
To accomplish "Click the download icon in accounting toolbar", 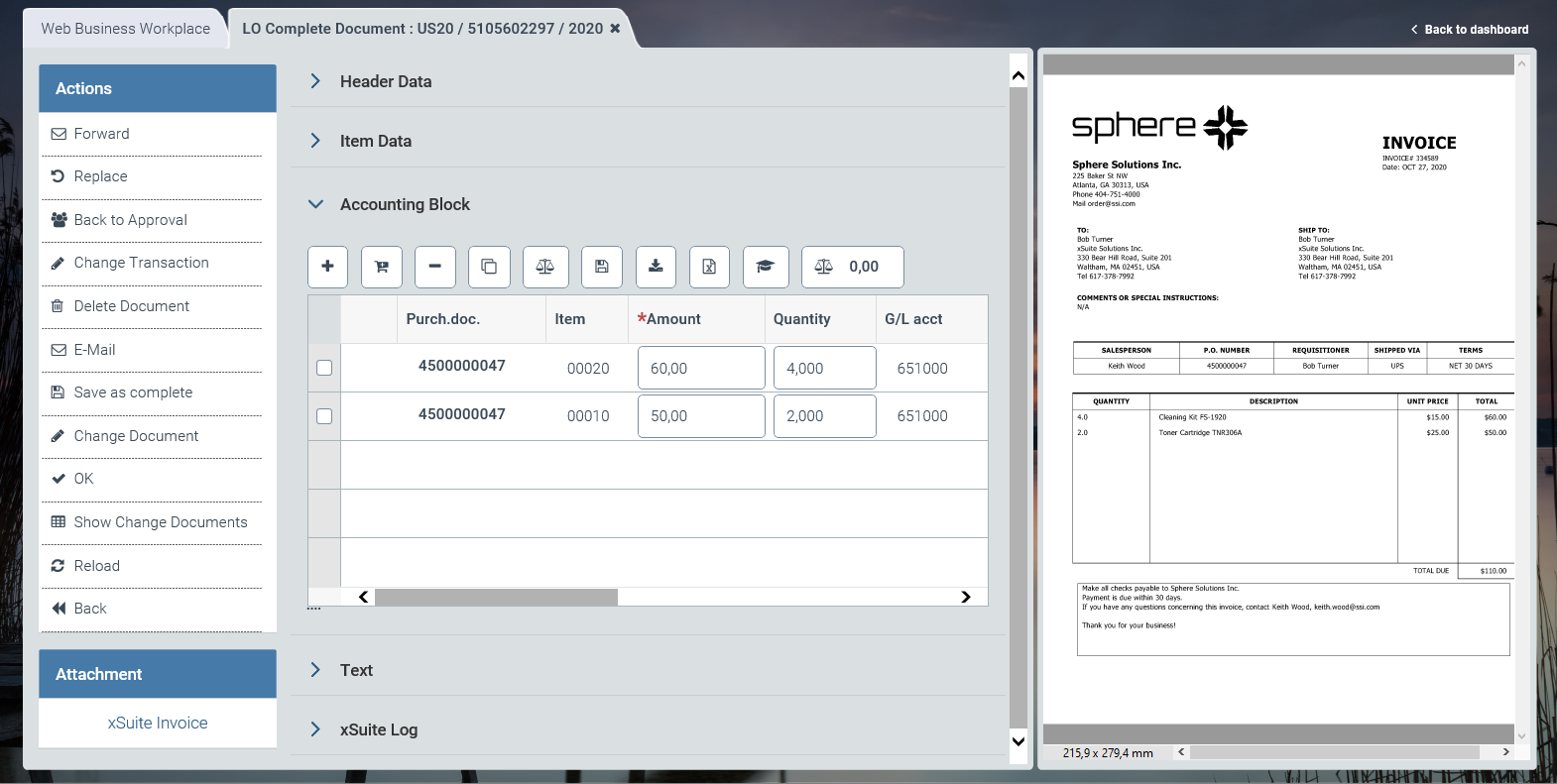I will (x=656, y=267).
